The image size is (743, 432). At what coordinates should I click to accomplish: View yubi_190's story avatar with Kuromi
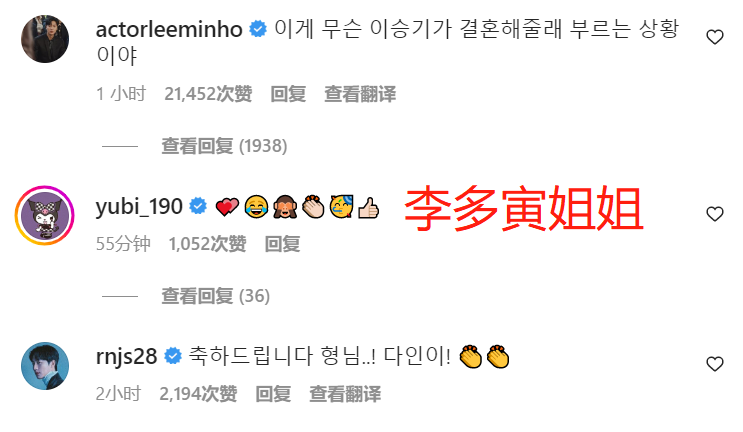[45, 216]
